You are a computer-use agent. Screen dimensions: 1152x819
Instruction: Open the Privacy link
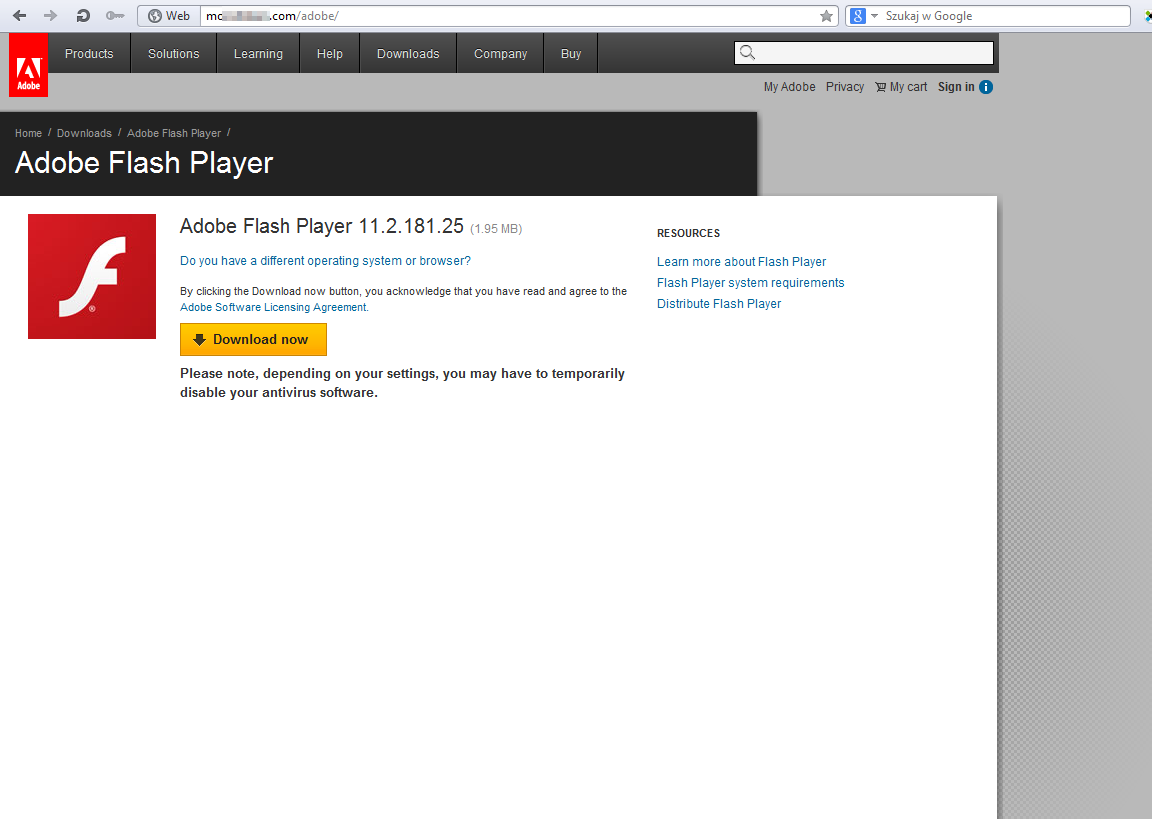(845, 87)
